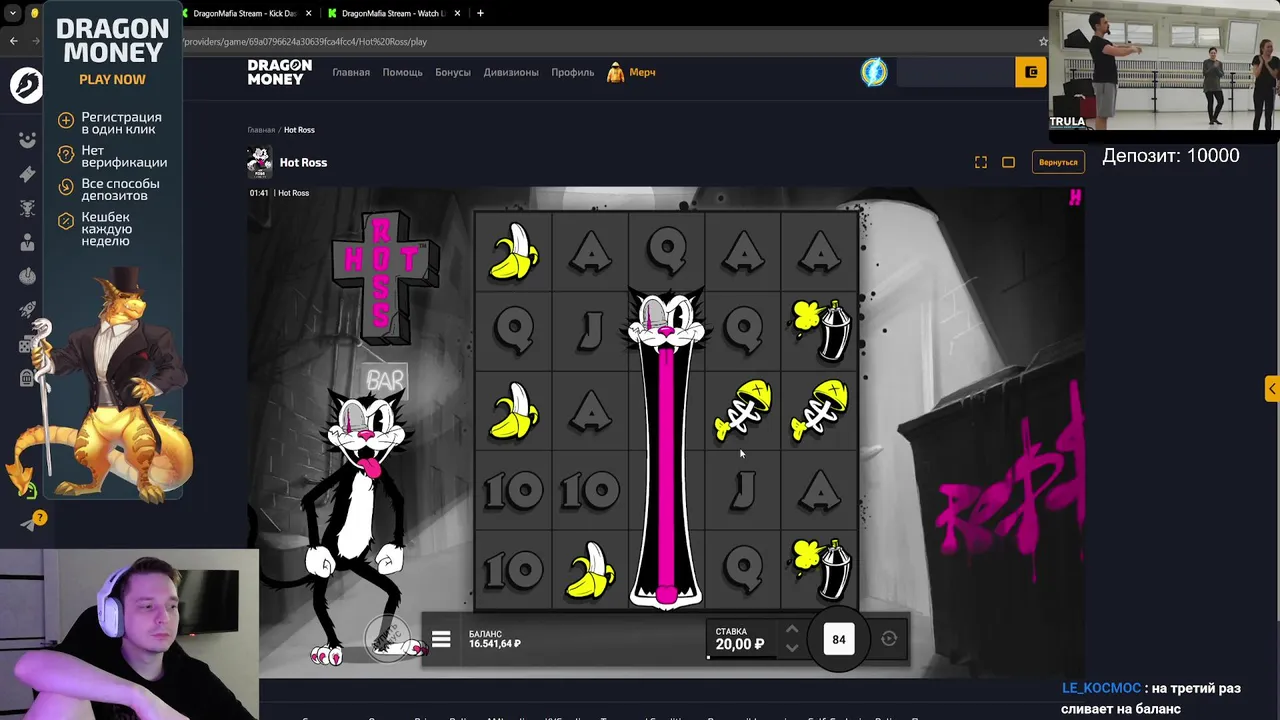
Task: Click the lightning coin avatar icon
Action: pos(874,72)
